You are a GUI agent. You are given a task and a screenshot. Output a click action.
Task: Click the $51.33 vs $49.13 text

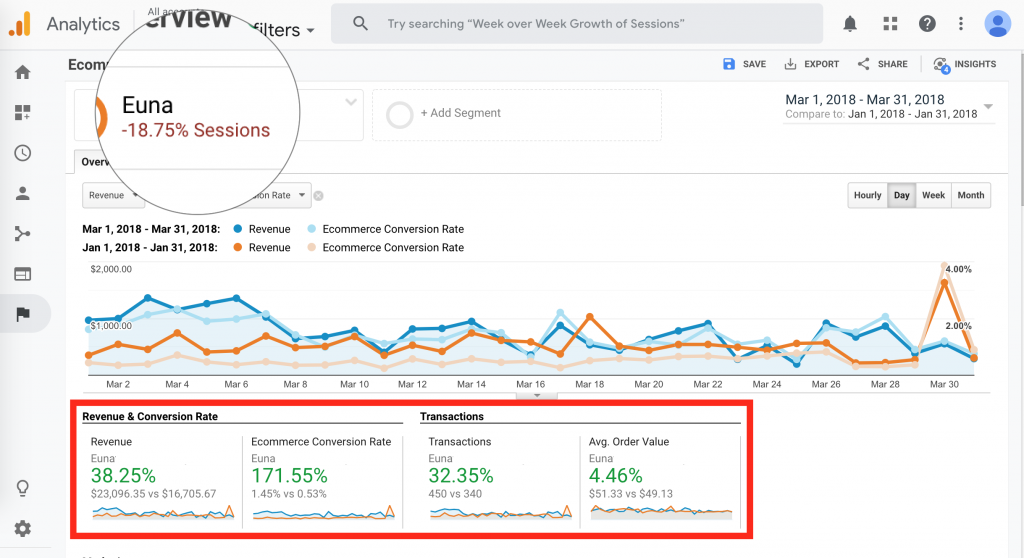[631, 494]
